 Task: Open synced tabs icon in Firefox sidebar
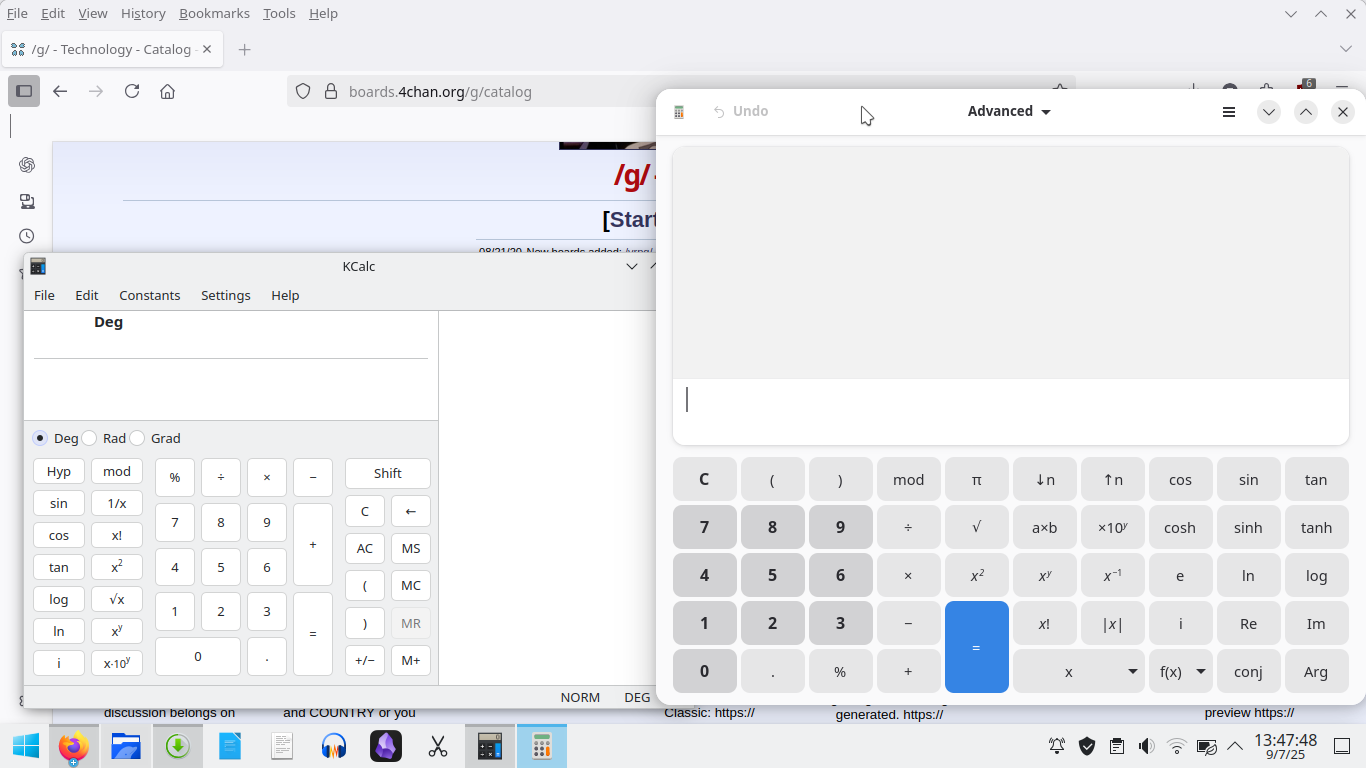tap(27, 201)
